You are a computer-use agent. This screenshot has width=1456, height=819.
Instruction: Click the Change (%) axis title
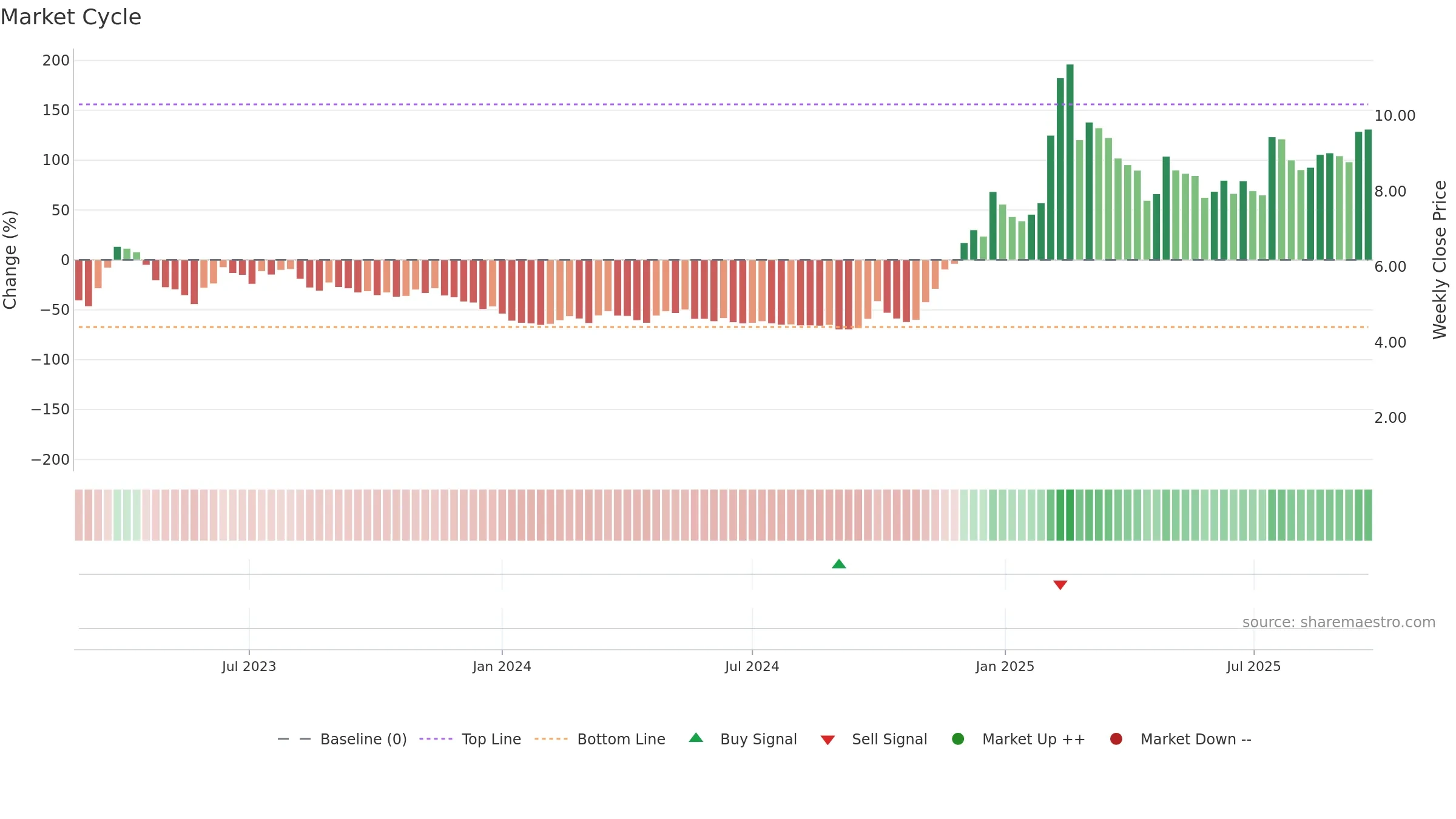click(10, 260)
